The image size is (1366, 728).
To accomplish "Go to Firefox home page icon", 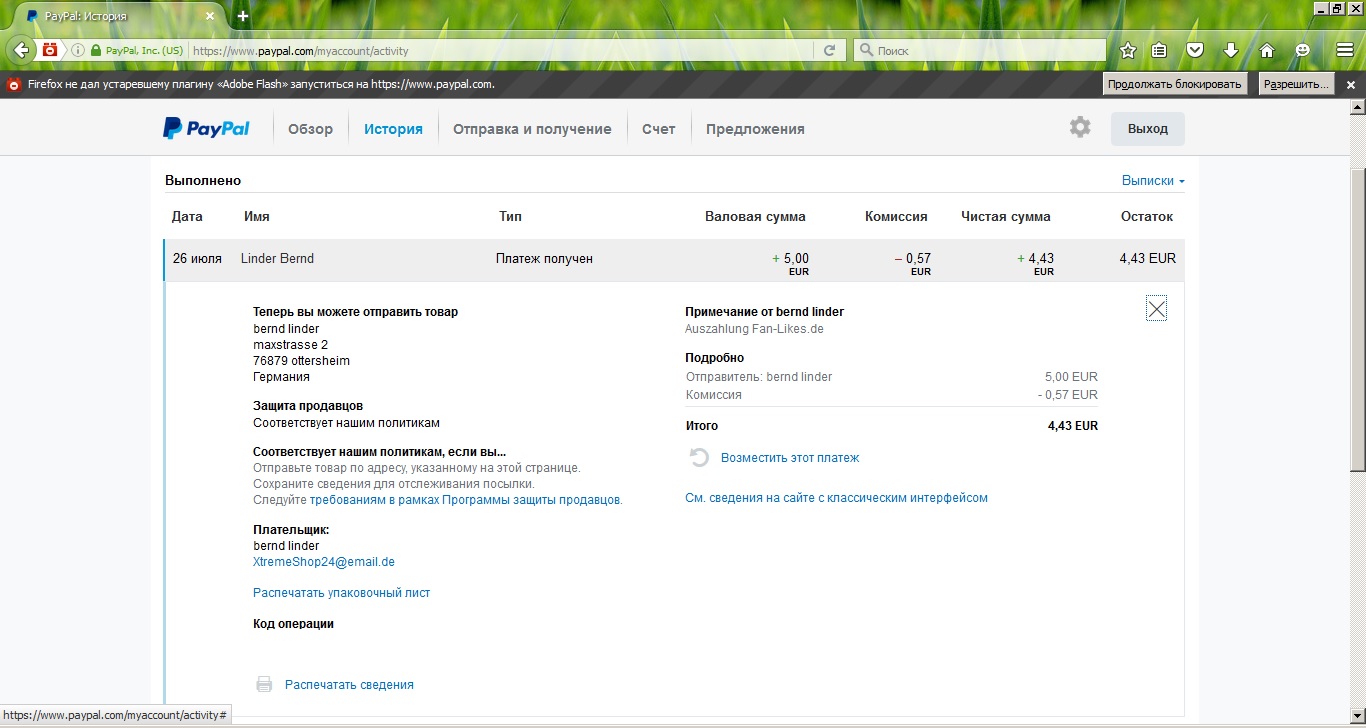I will point(1266,50).
